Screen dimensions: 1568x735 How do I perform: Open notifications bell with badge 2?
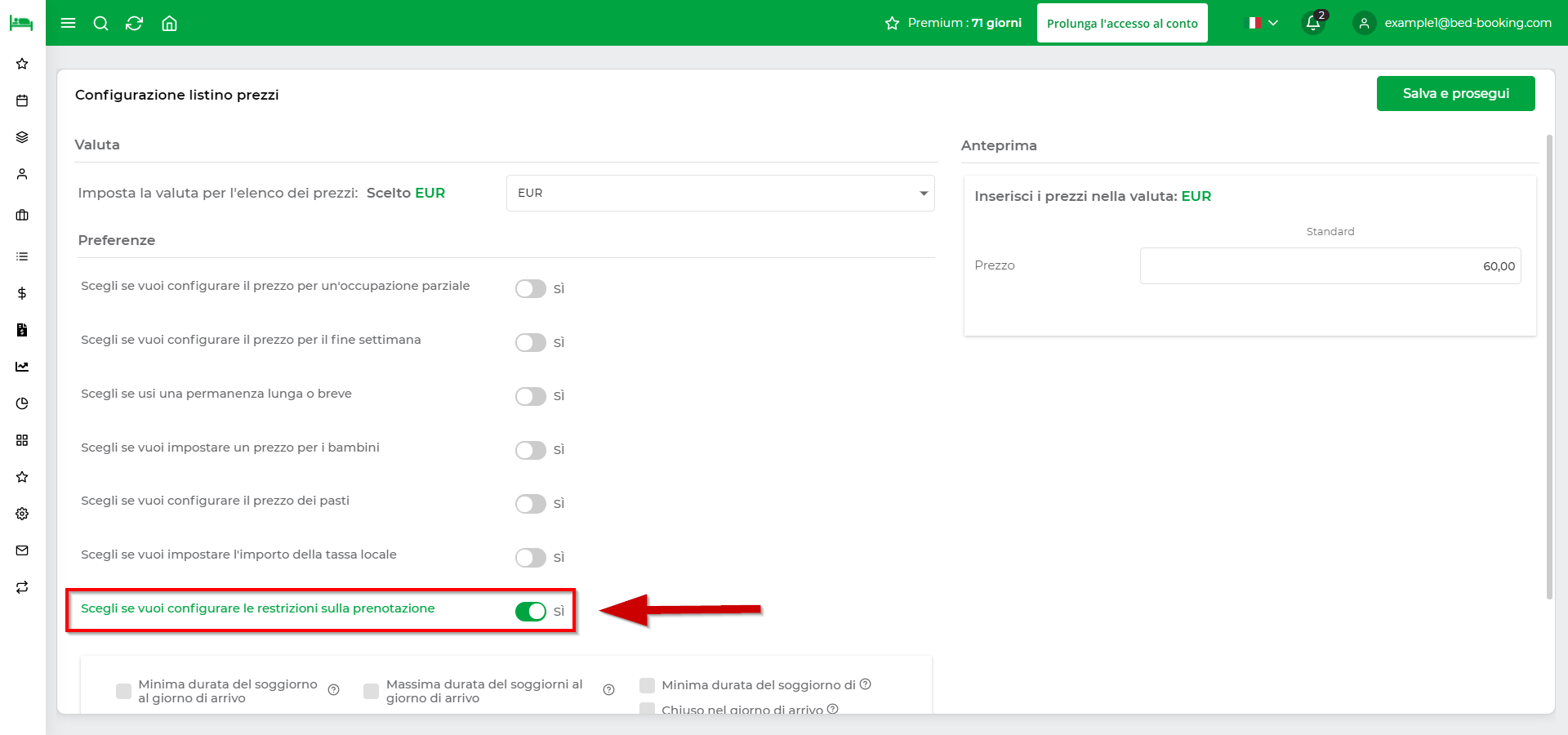pos(1314,23)
